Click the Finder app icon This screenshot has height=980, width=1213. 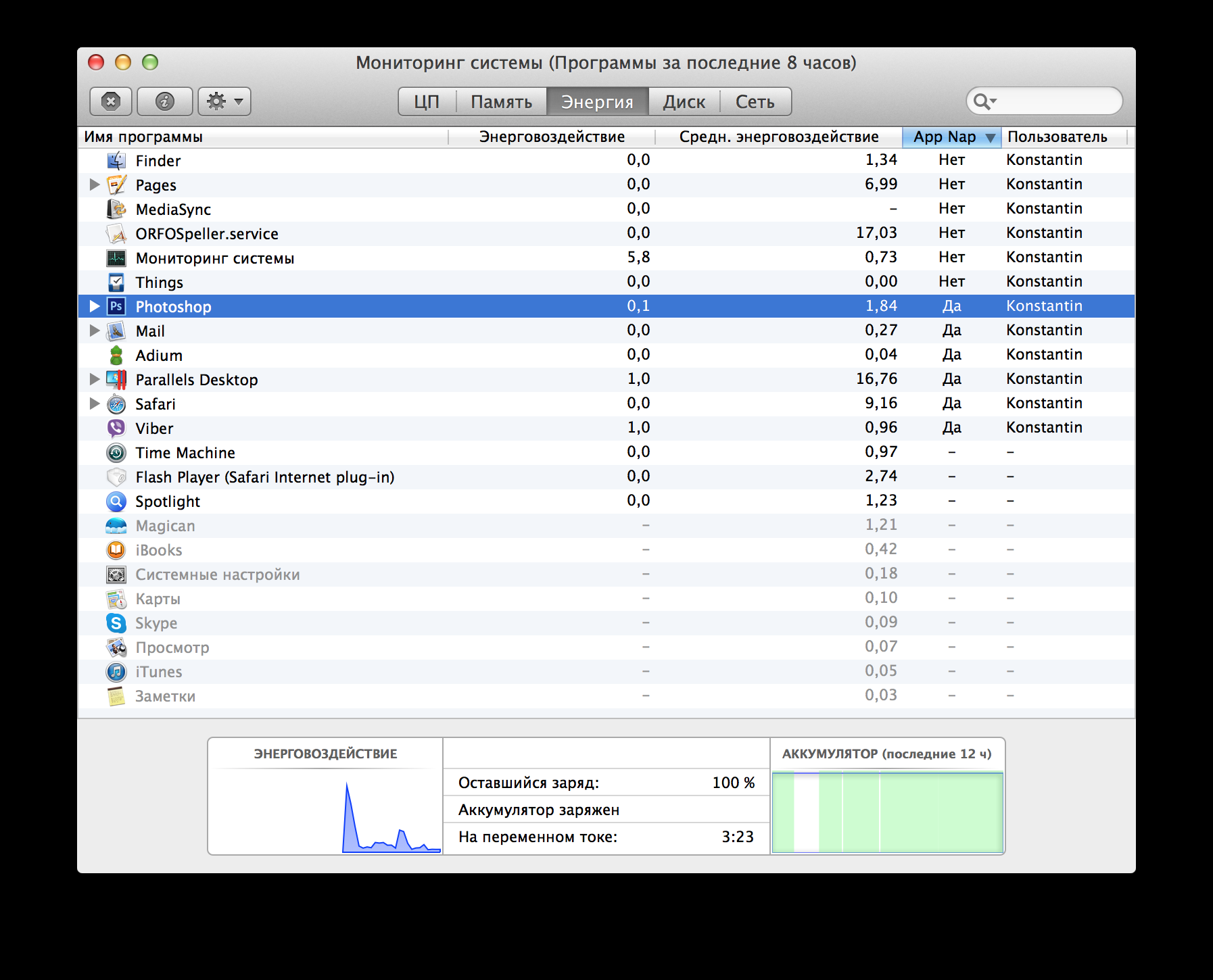[116, 160]
